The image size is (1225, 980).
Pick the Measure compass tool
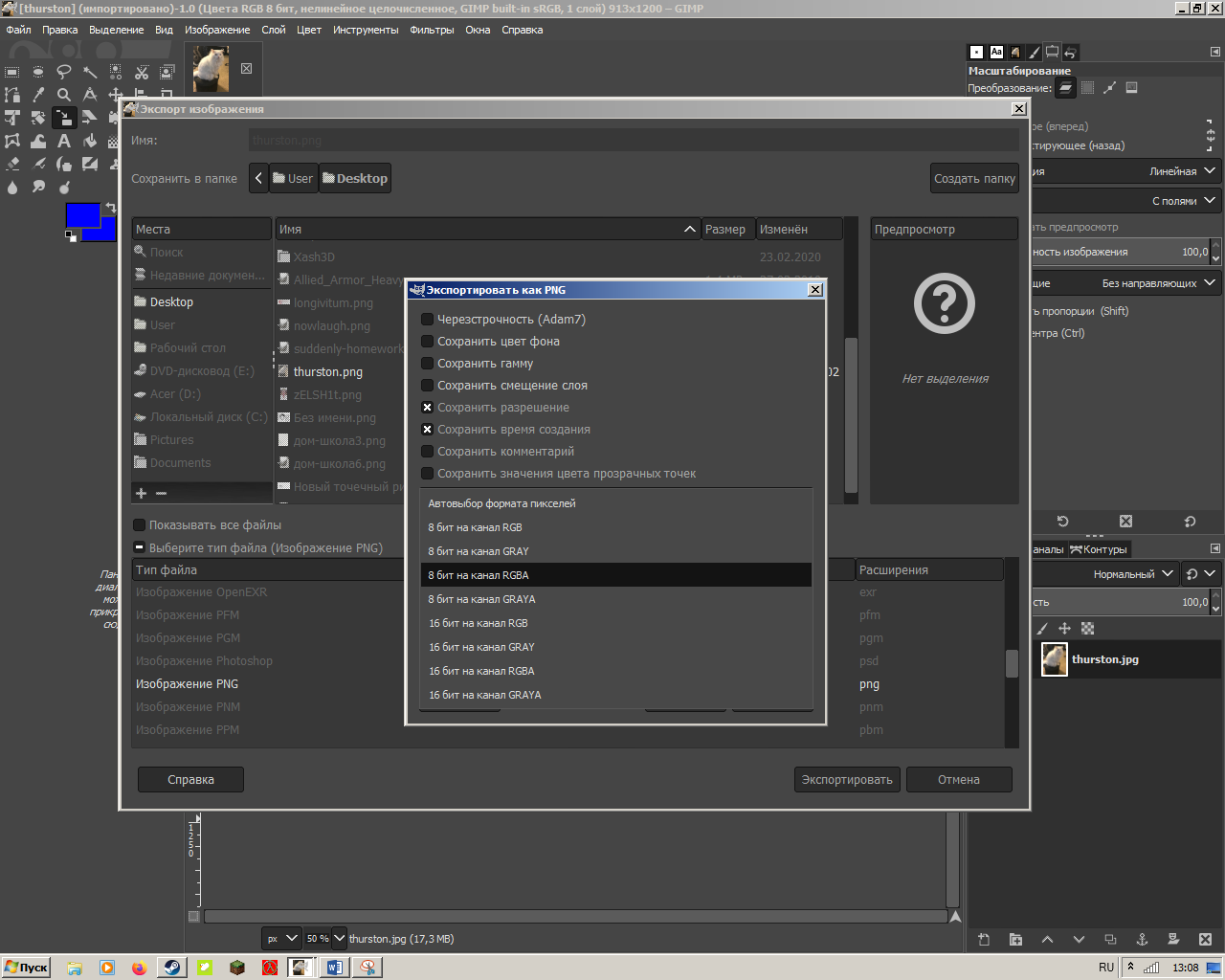pos(90,95)
